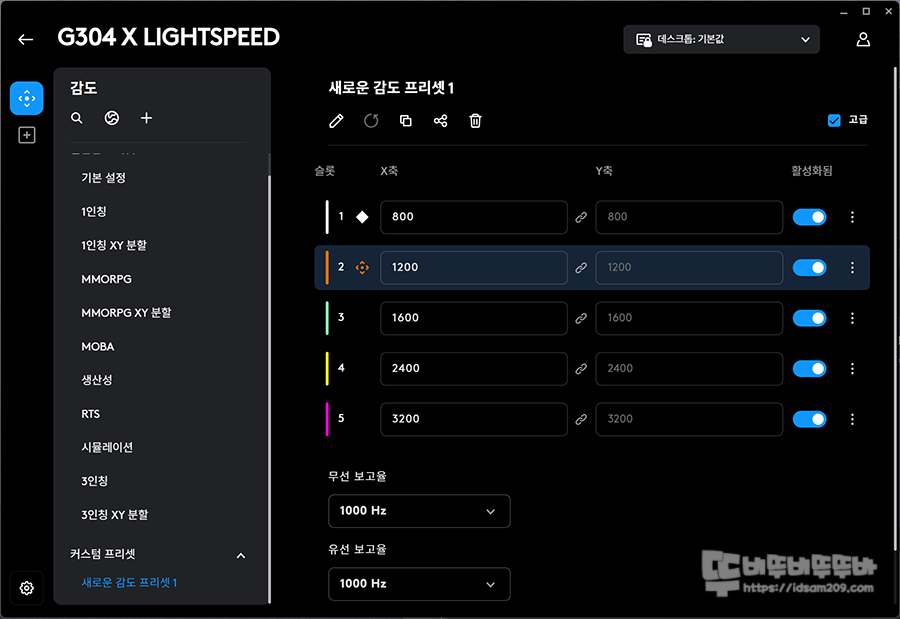This screenshot has width=900, height=619.
Task: Click slot 2 orange color bar
Action: [327, 268]
